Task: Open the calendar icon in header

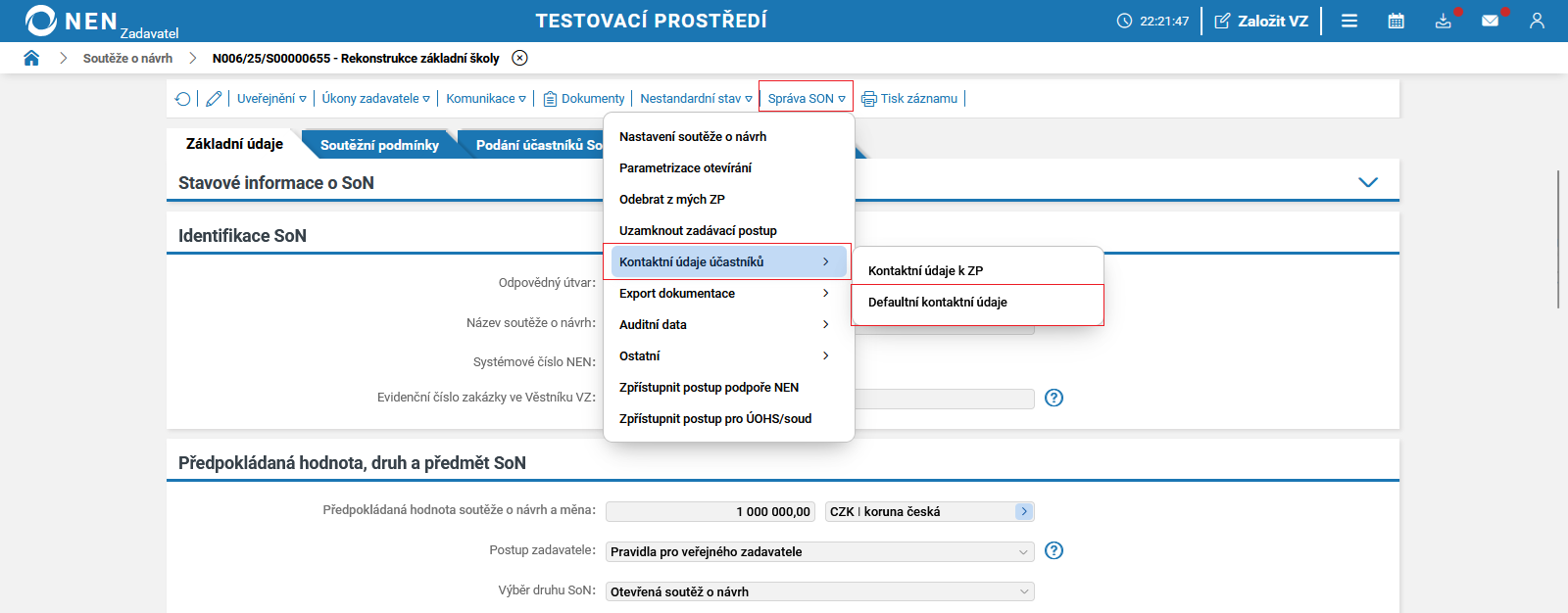Action: coord(1396,21)
